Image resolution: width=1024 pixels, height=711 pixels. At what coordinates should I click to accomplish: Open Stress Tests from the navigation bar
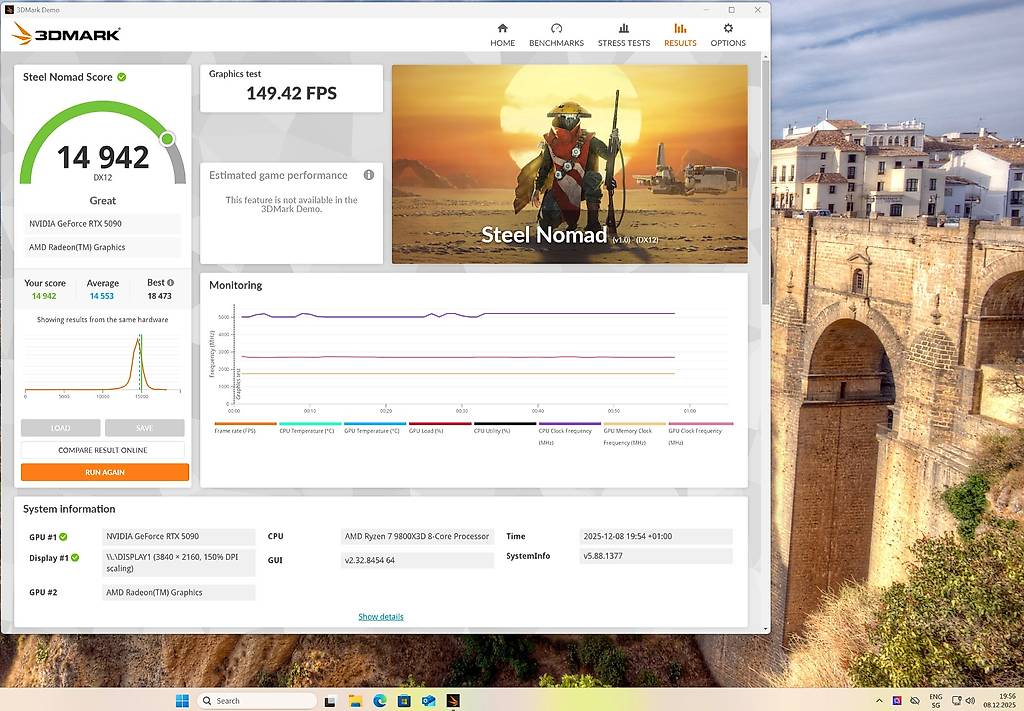624,35
